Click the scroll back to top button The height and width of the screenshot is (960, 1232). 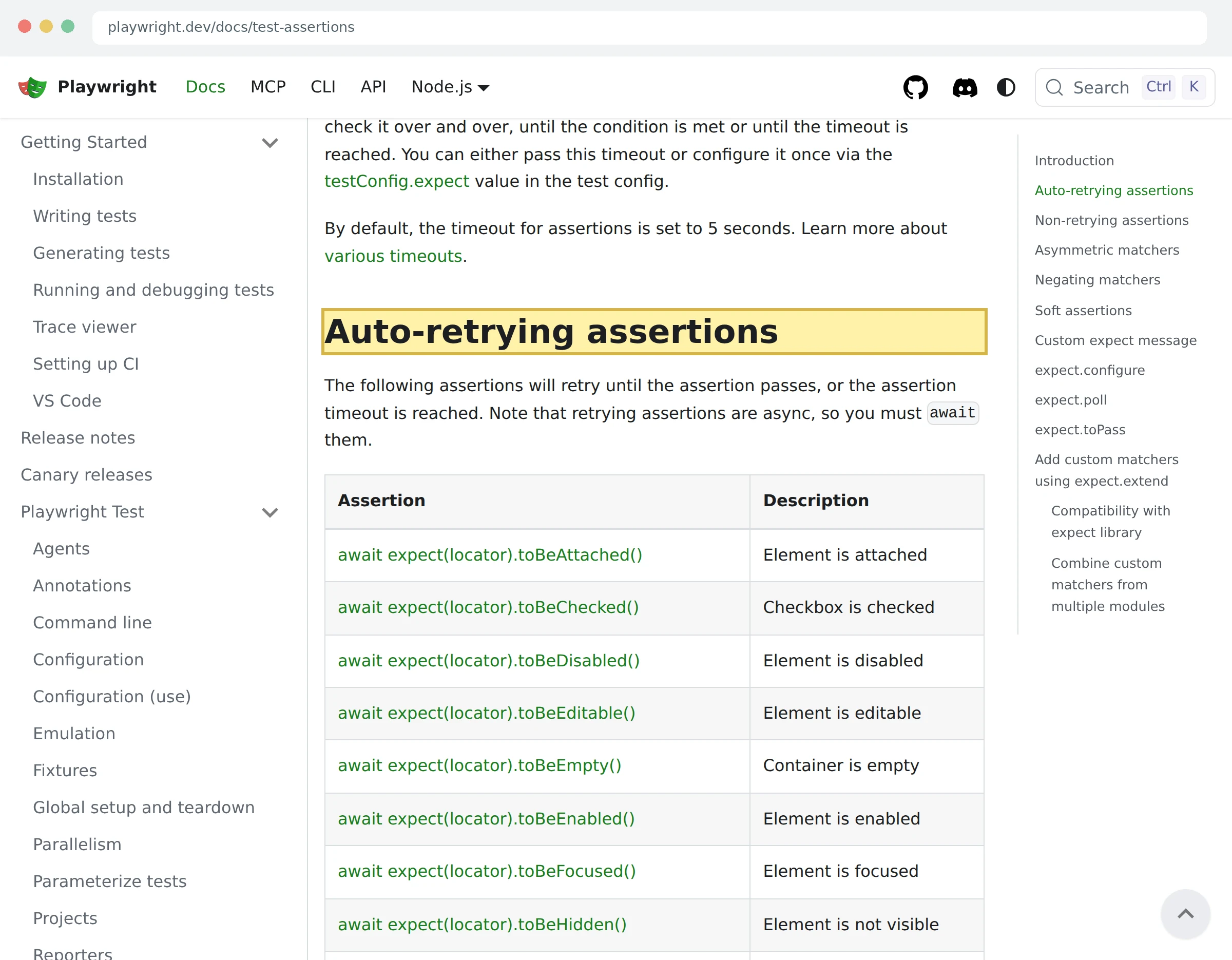pos(1185,914)
